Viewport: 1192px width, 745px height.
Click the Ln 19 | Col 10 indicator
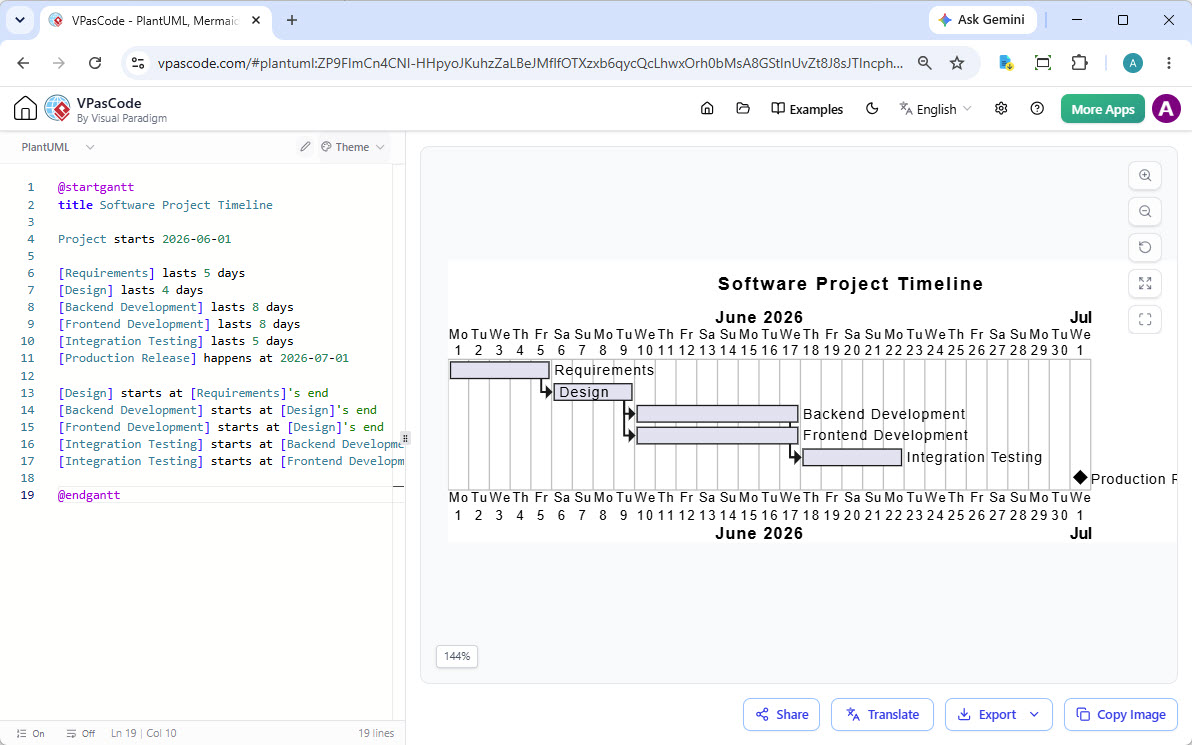pyautogui.click(x=144, y=734)
